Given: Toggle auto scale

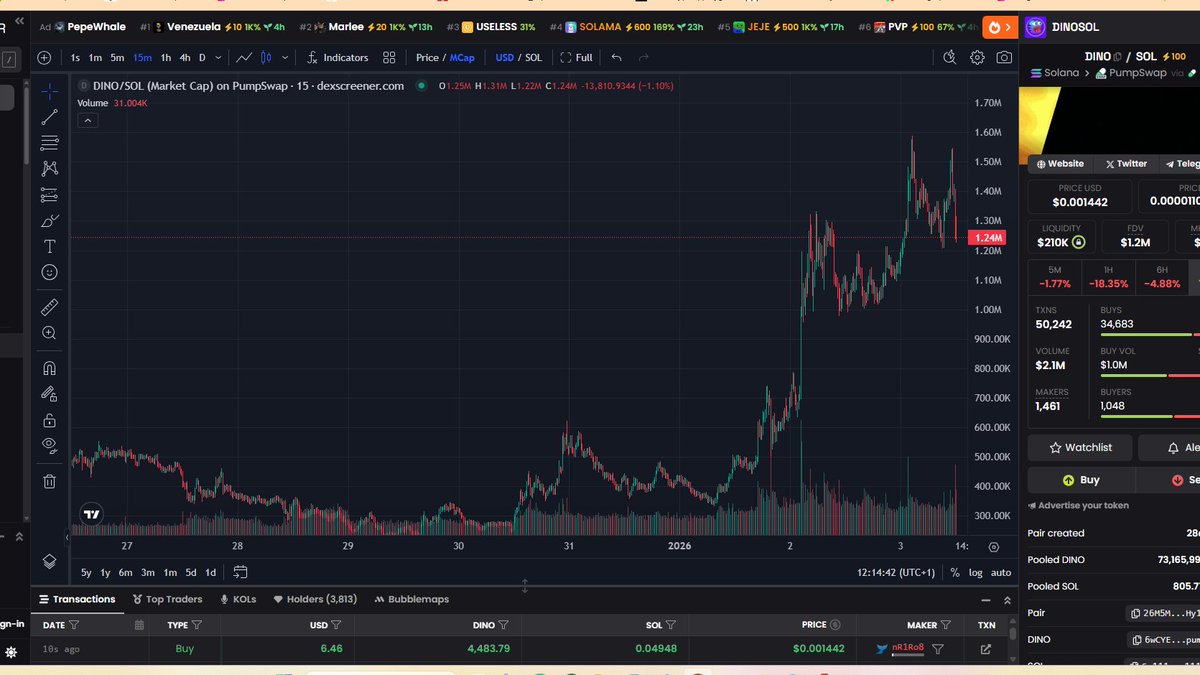Looking at the screenshot, I should tap(1001, 573).
